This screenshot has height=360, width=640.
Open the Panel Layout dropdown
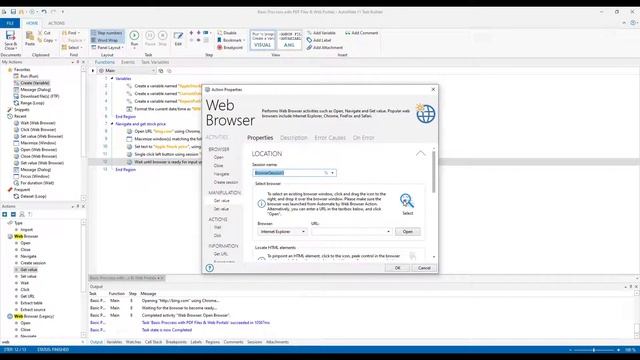(107, 48)
